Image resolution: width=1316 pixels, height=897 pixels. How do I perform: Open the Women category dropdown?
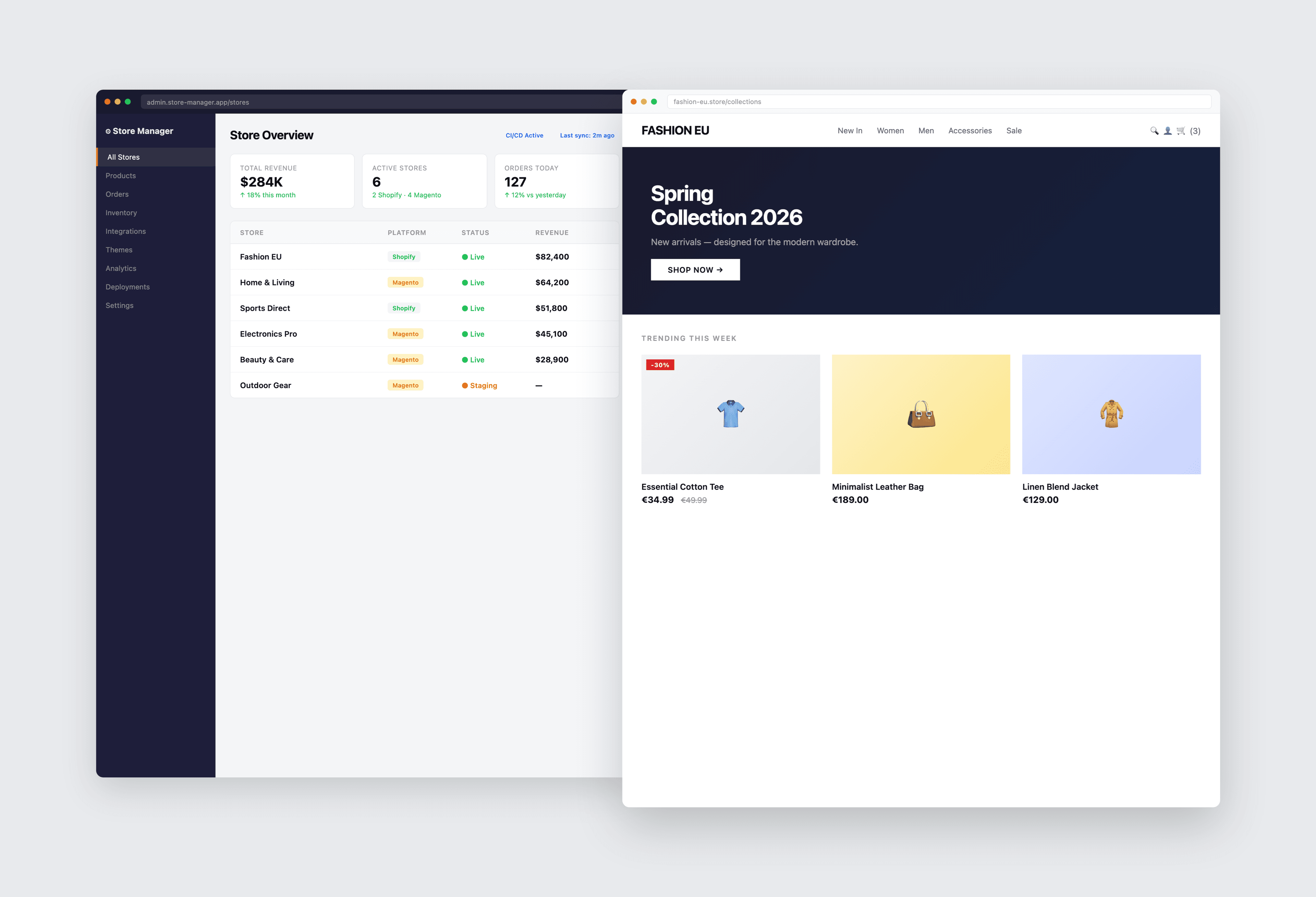coord(890,131)
